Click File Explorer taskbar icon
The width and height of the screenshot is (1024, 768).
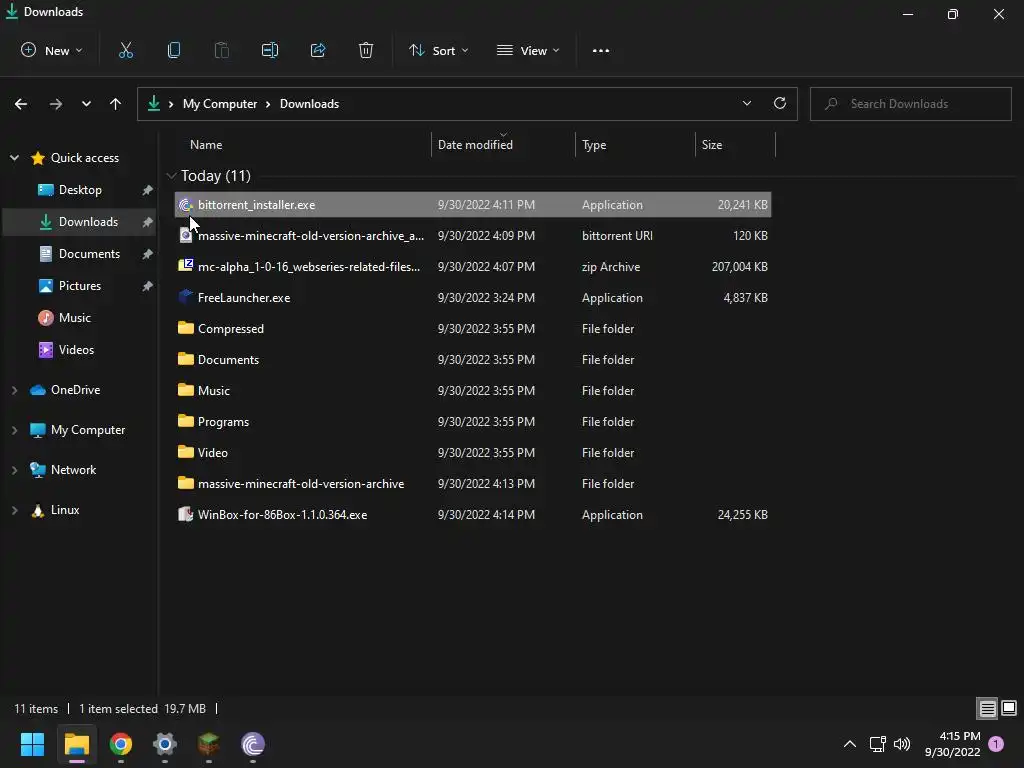pos(76,744)
